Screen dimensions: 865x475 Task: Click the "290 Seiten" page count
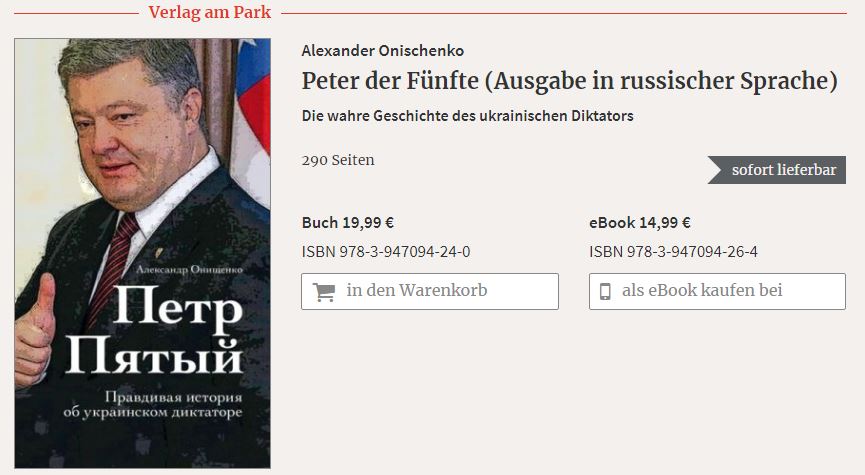pos(338,160)
